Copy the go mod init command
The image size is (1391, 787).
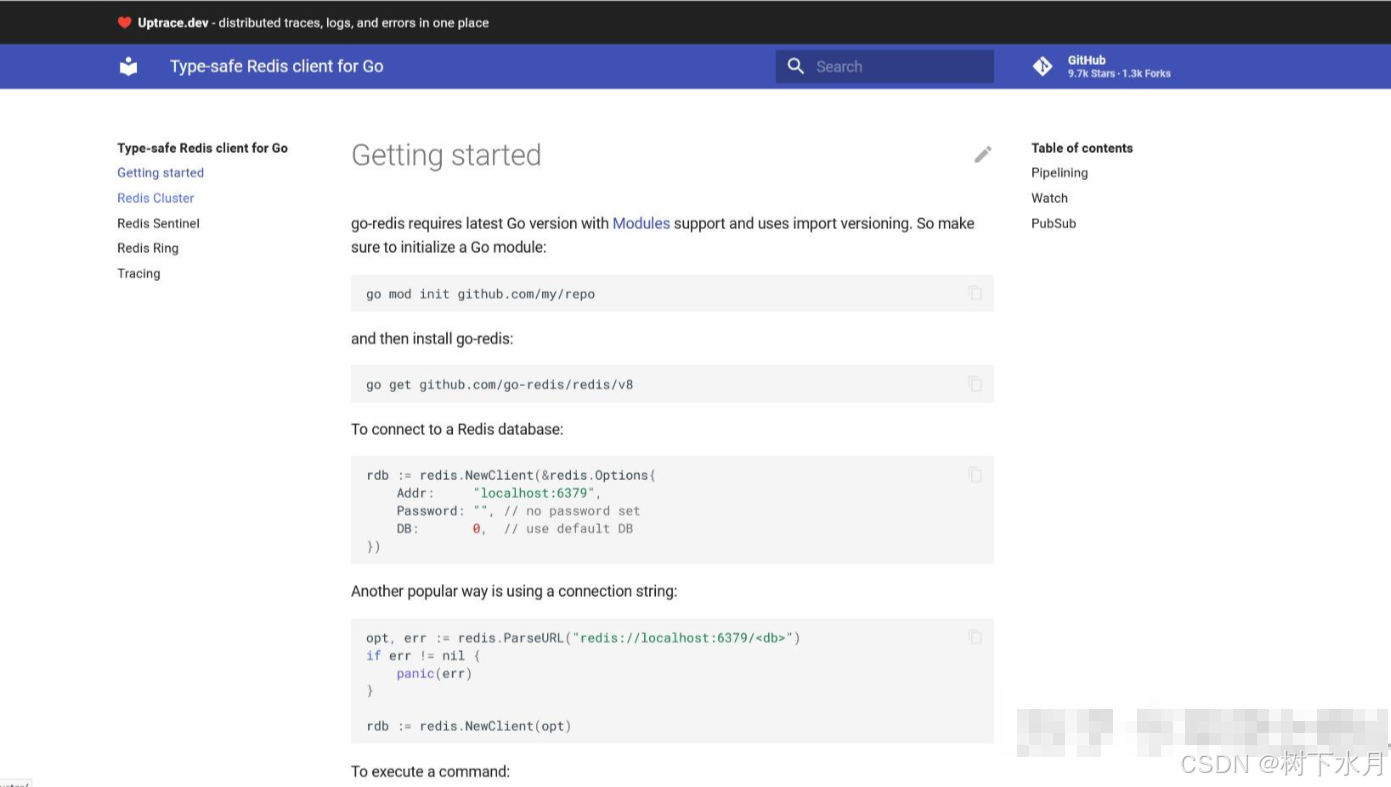pos(975,293)
